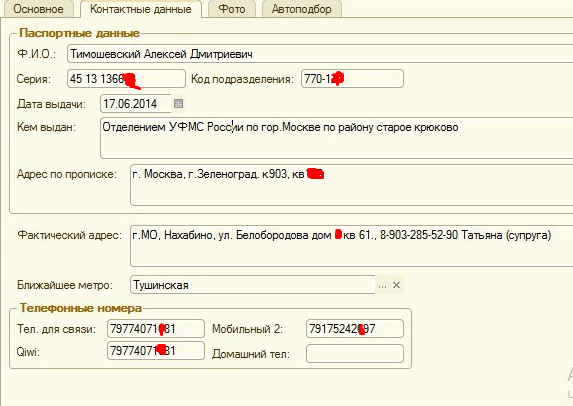Viewport: 573px width, 406px height.
Task: Click the Фактический адрес text area
Action: point(352,246)
